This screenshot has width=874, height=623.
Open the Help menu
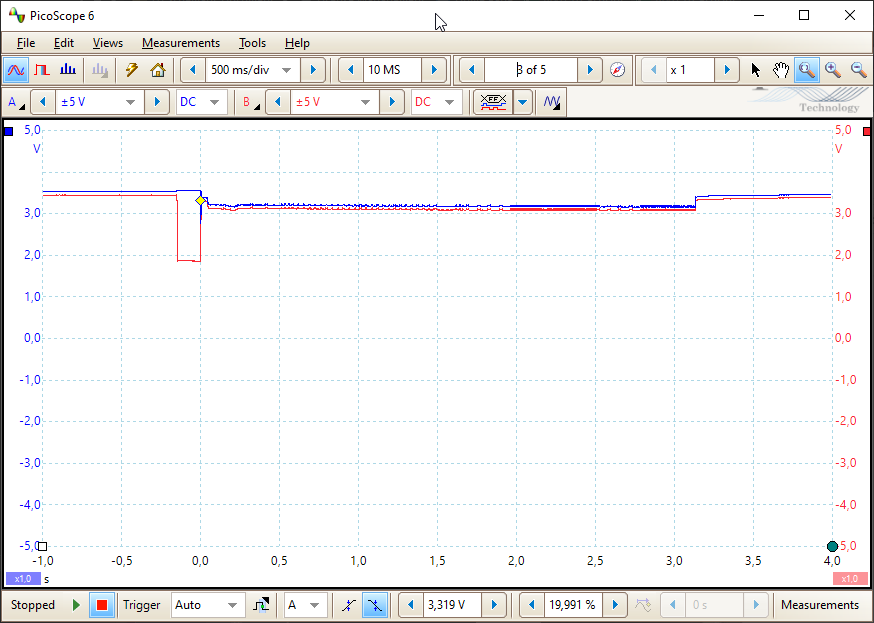pyautogui.click(x=297, y=43)
